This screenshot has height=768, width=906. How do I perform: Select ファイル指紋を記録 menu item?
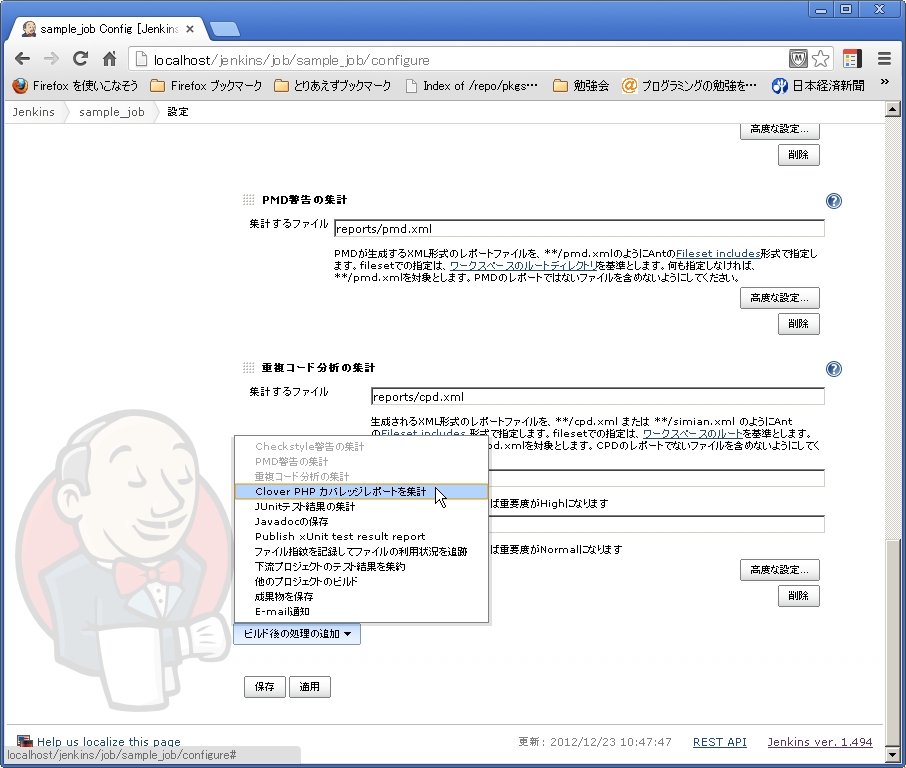click(x=361, y=552)
